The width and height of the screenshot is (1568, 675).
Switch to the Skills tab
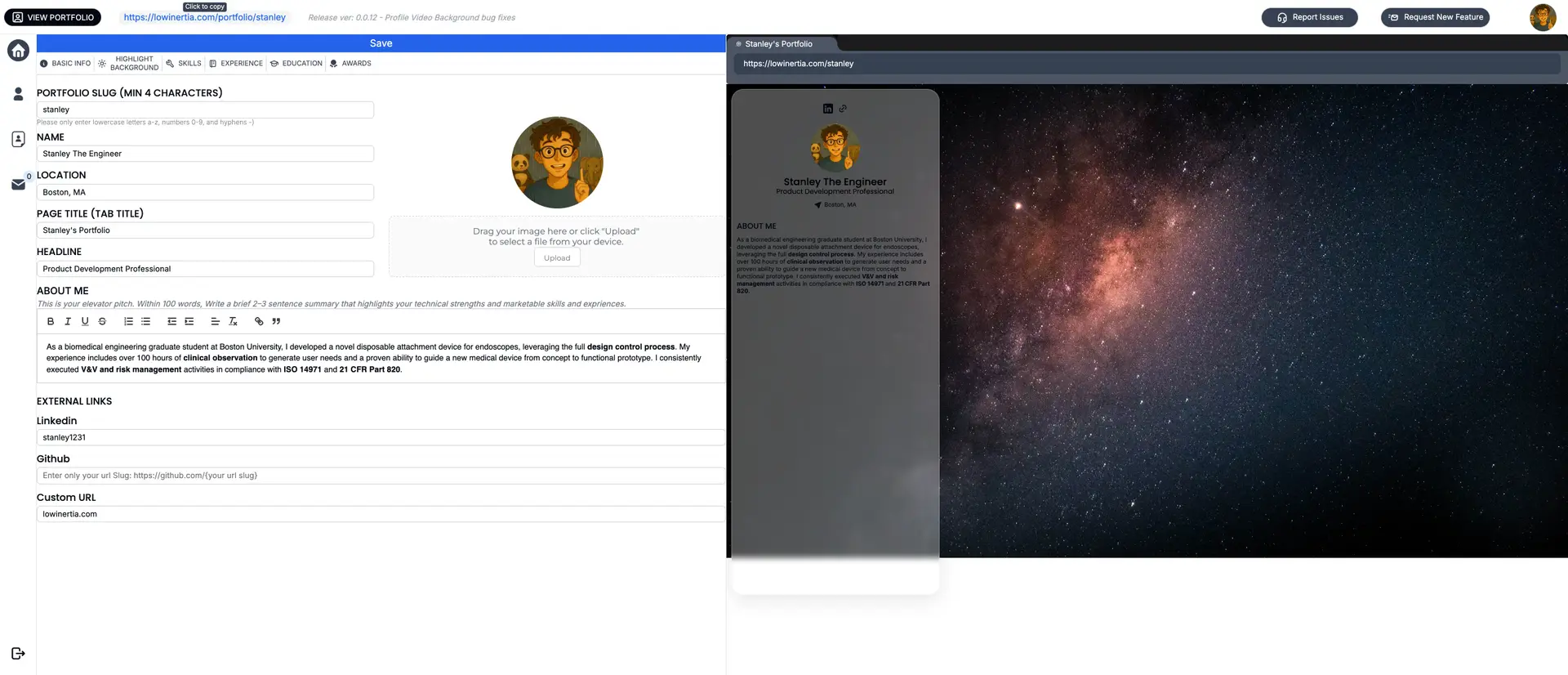(183, 64)
